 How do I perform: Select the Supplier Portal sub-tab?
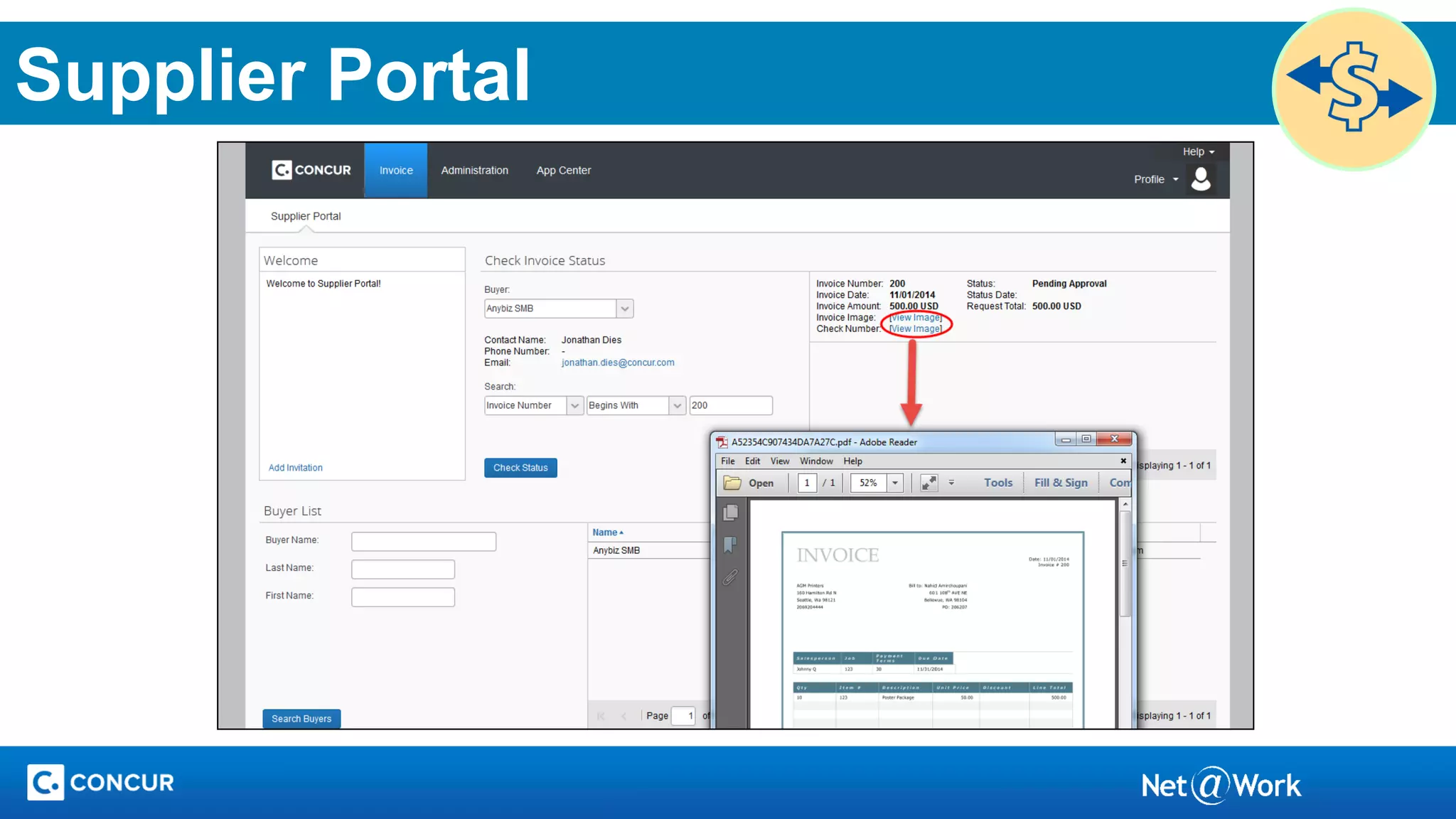tap(306, 216)
